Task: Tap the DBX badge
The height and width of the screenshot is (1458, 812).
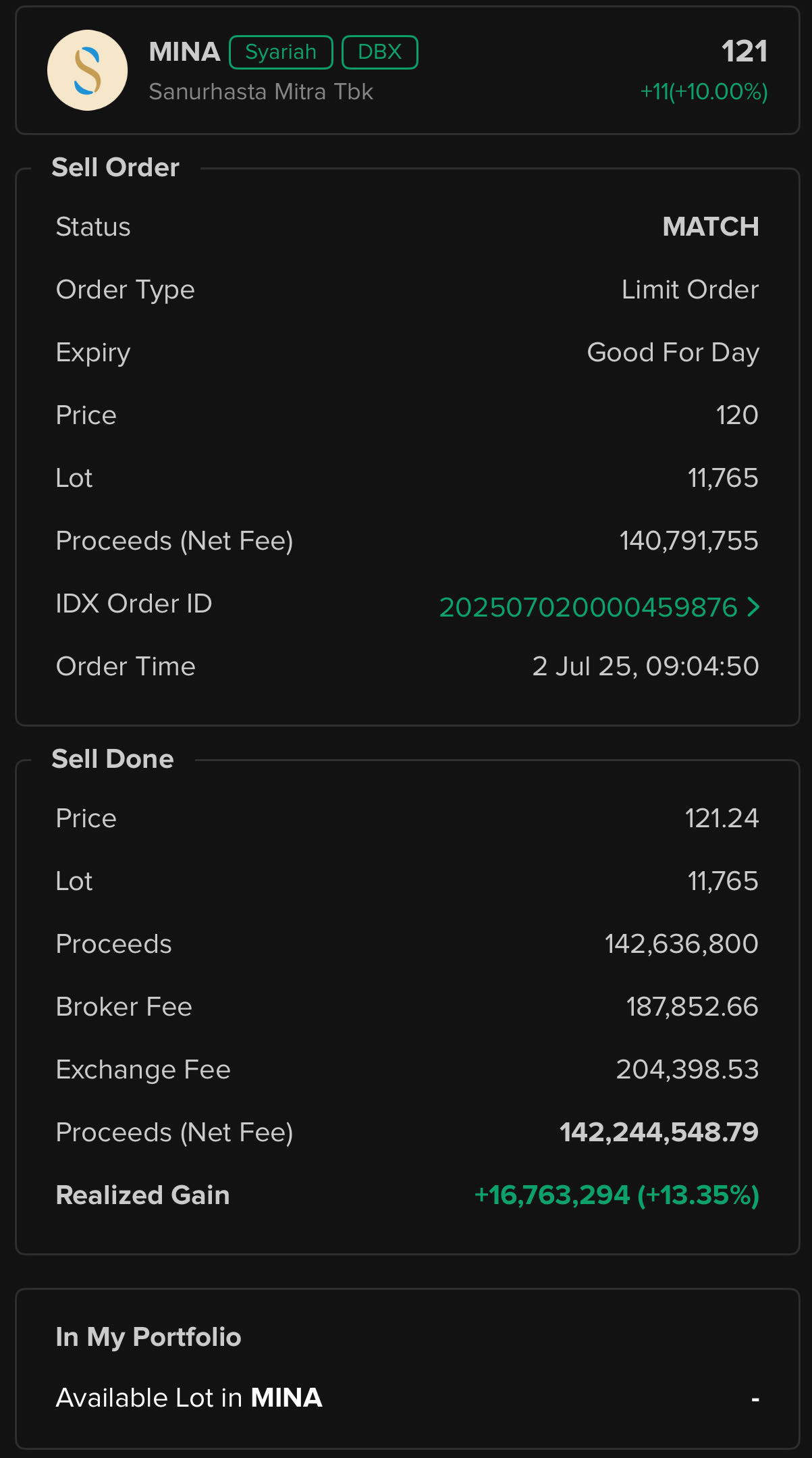Action: (380, 53)
